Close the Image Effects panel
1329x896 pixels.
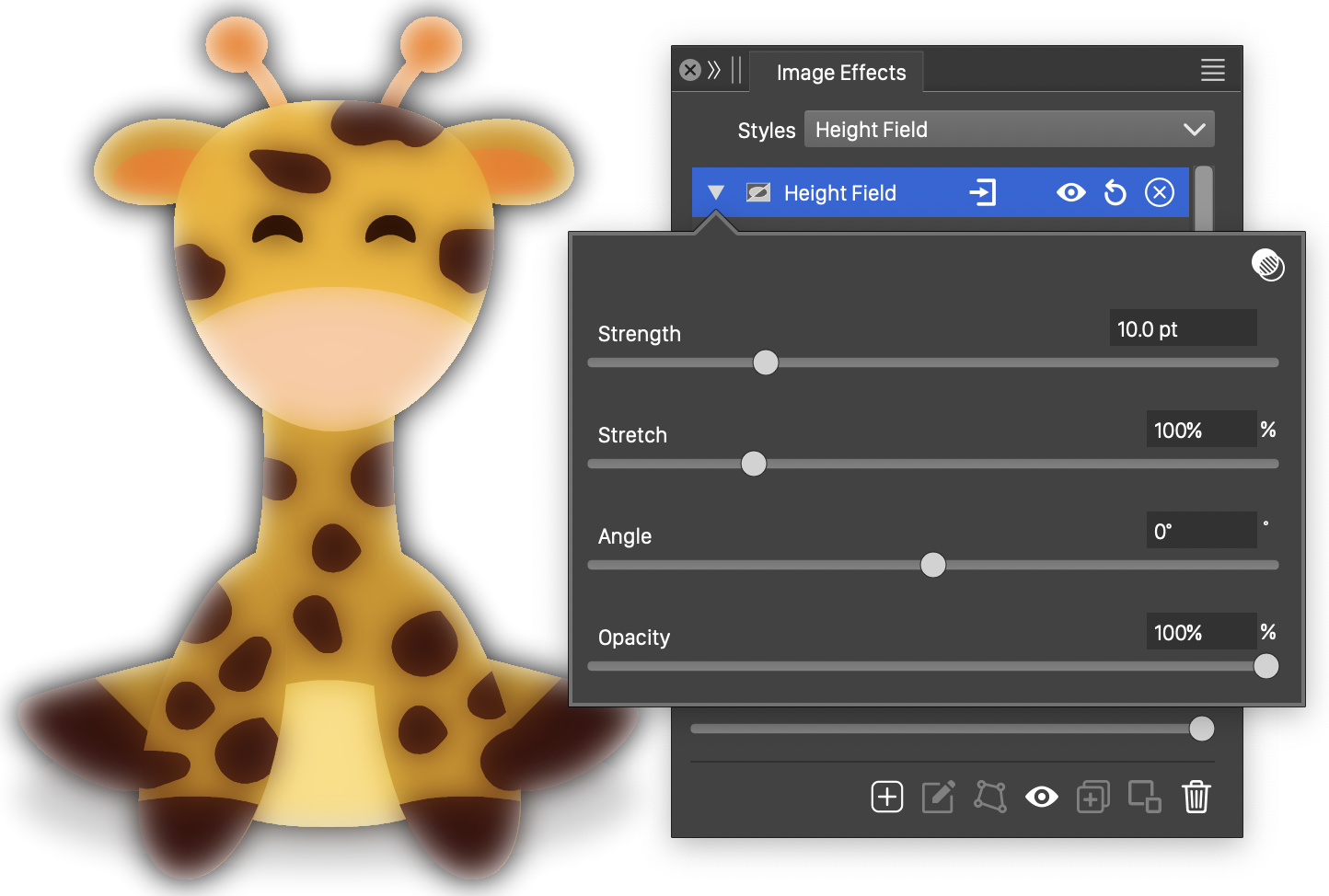pyautogui.click(x=690, y=71)
